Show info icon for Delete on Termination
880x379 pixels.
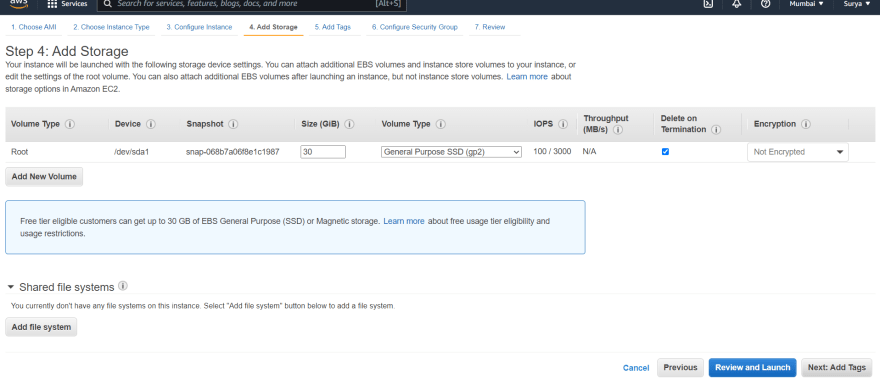point(716,130)
